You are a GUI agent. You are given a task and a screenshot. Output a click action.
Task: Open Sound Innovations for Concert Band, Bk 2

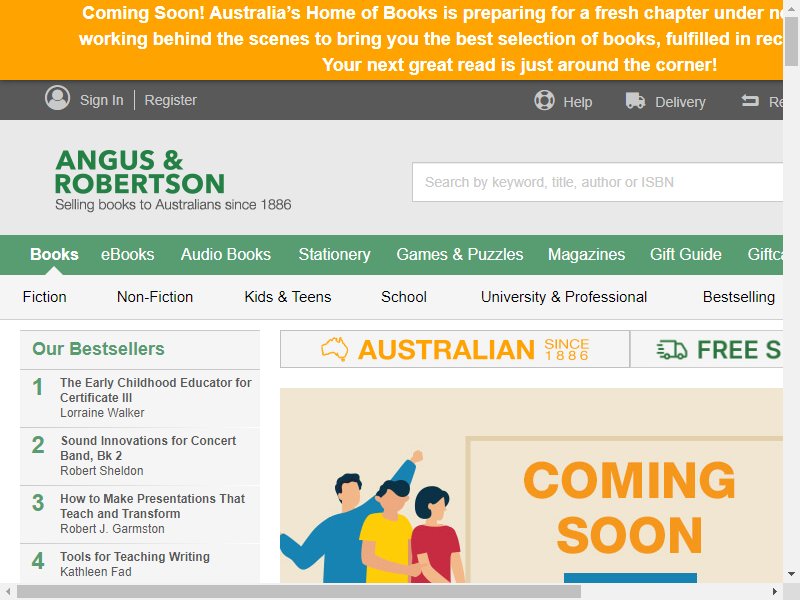[x=148, y=448]
